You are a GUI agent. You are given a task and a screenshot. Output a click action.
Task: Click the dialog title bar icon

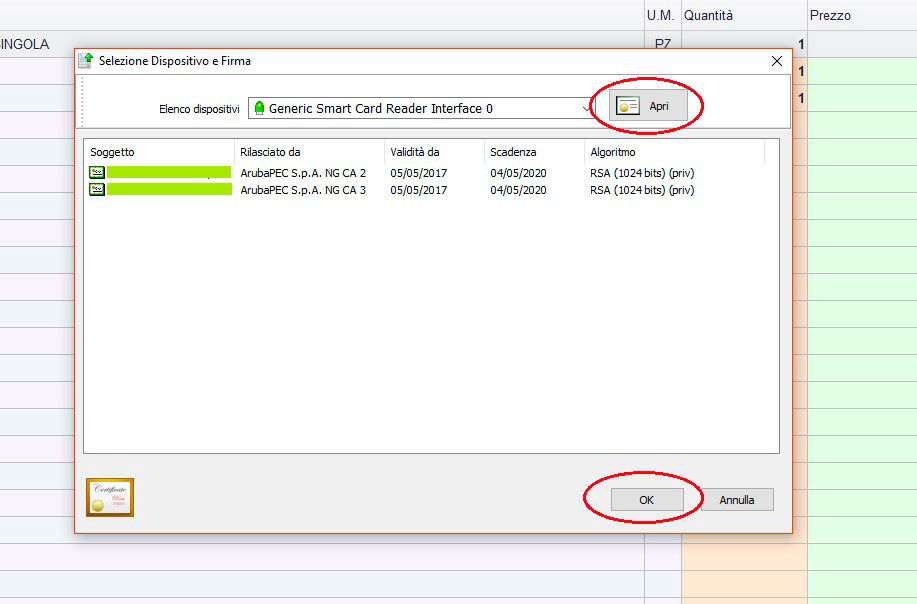86,61
